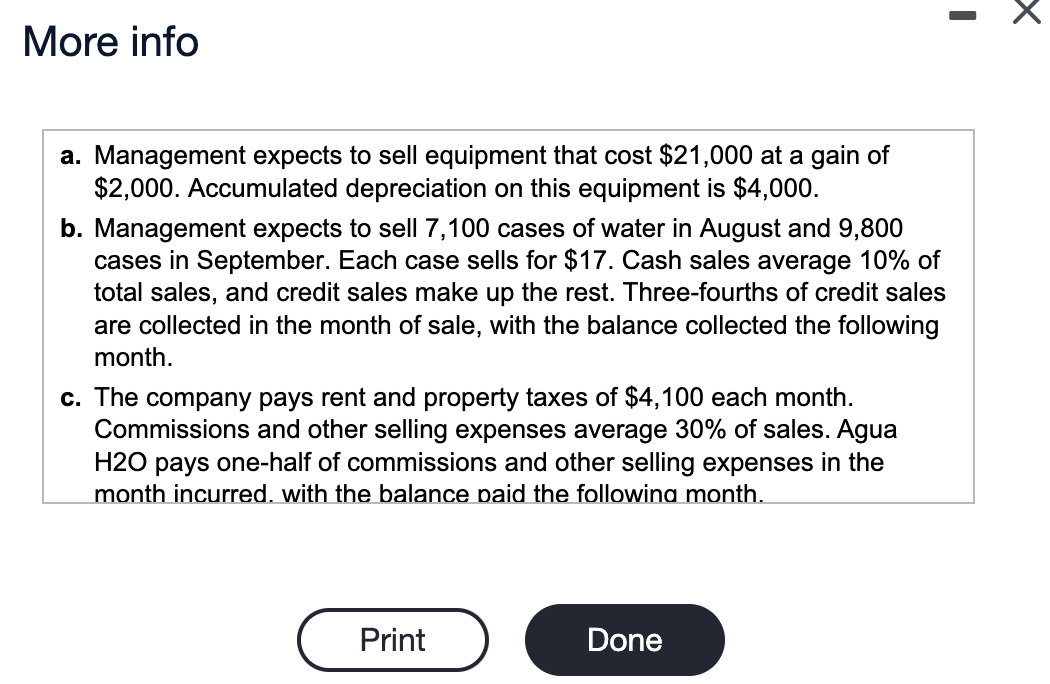Click the outlined Print pill
Image resolution: width=1050 pixels, height=684 pixels.
[x=393, y=639]
